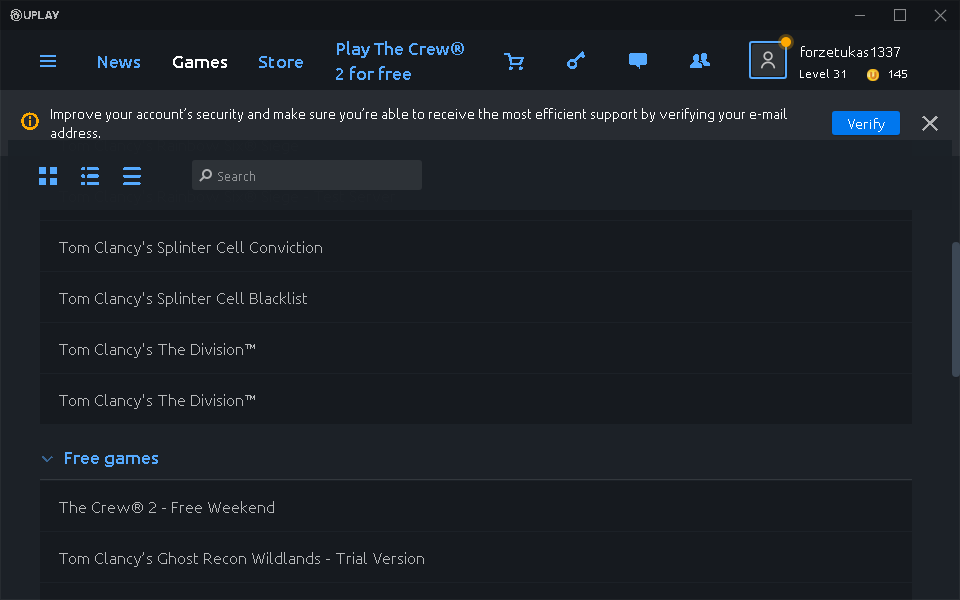Open the hamburger main menu
Screen dimensions: 960x600
[48, 61]
